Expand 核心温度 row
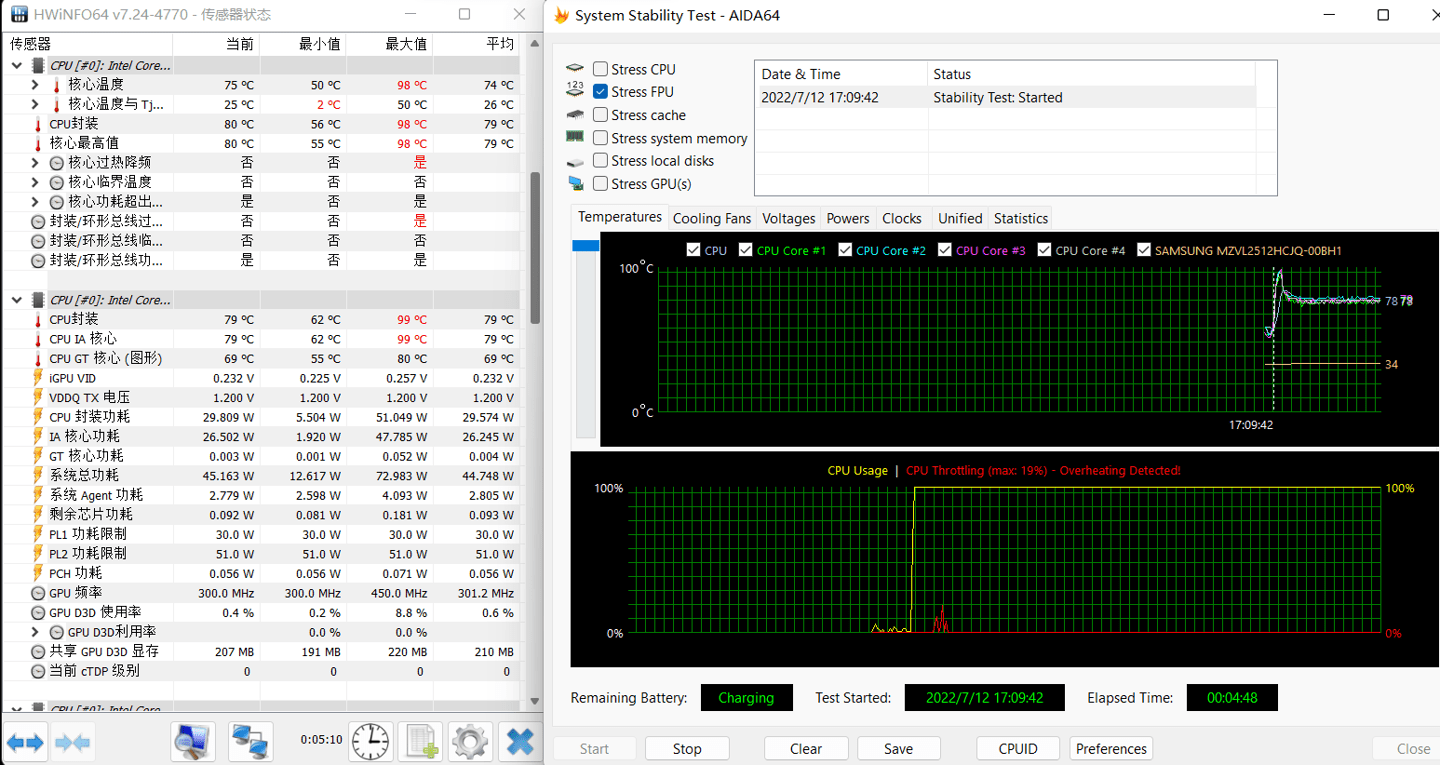 (x=35, y=85)
